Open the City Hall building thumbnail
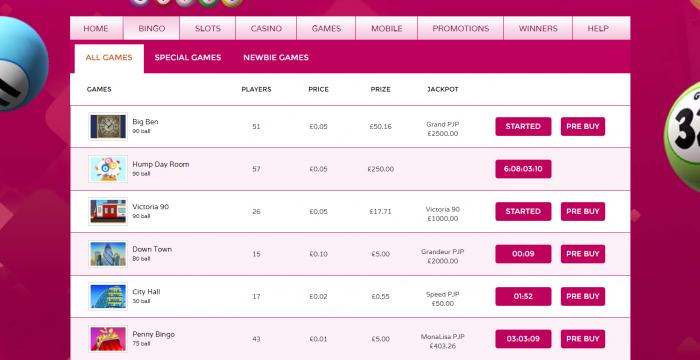700x360 pixels. click(108, 296)
